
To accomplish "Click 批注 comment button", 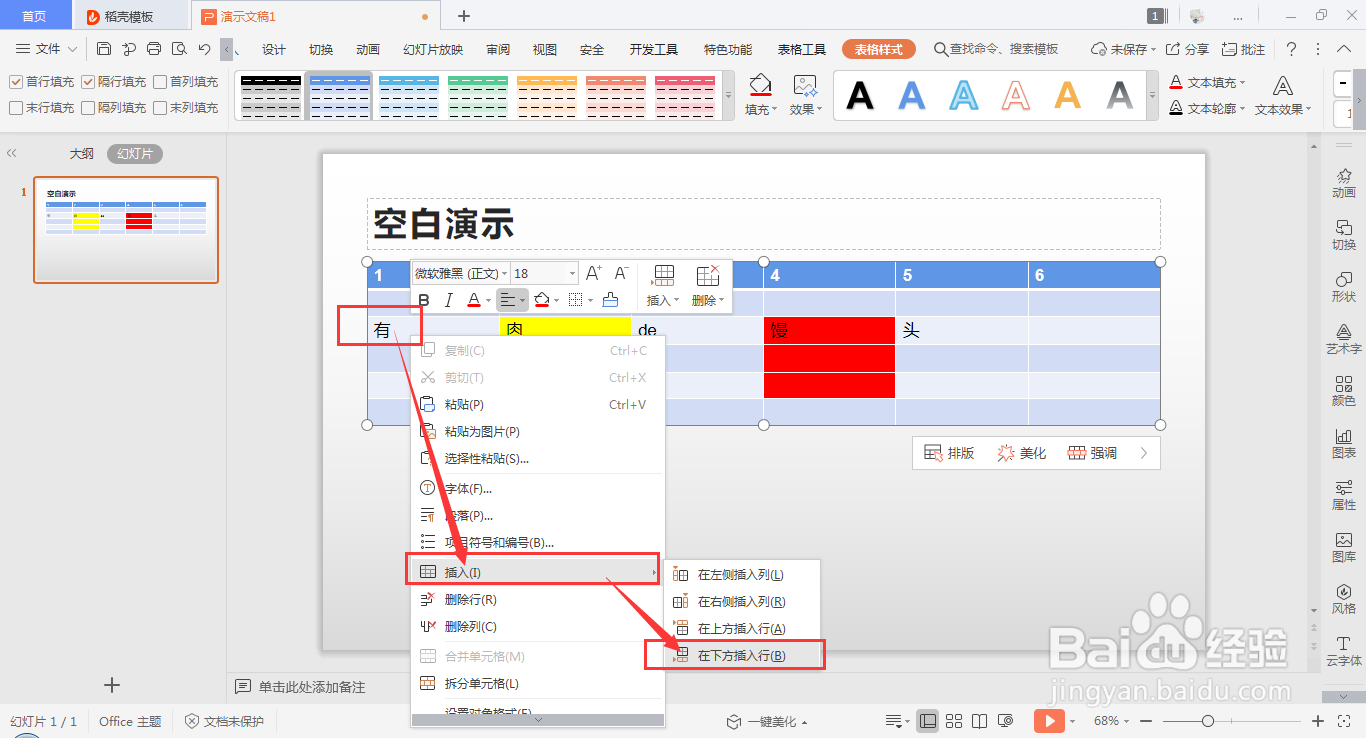I will tap(1243, 49).
